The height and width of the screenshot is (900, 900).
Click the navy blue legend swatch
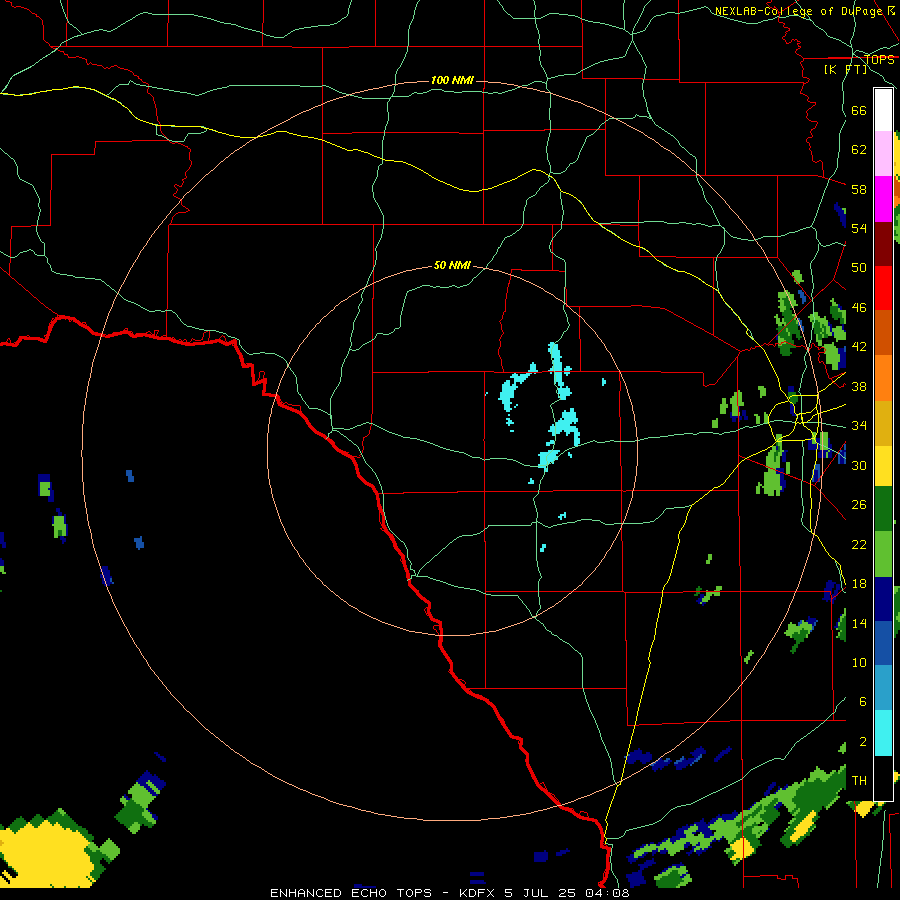pyautogui.click(x=883, y=598)
